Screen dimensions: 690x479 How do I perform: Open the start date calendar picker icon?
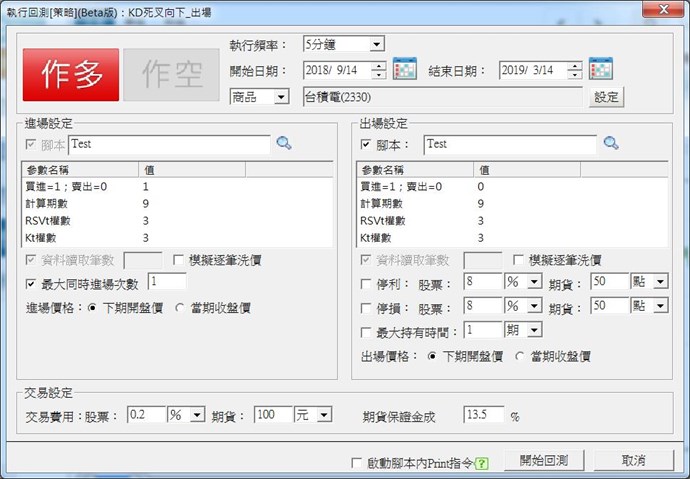(404, 68)
